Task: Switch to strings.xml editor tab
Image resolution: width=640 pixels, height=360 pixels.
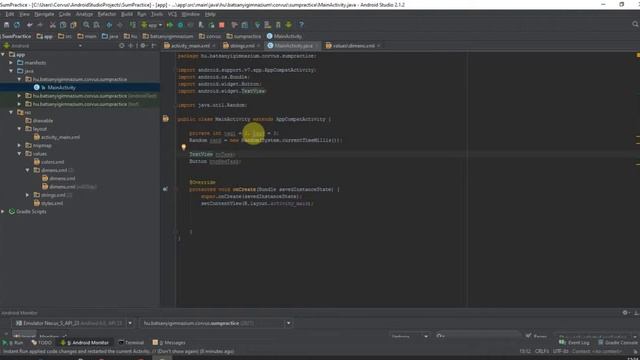Action: point(242,46)
